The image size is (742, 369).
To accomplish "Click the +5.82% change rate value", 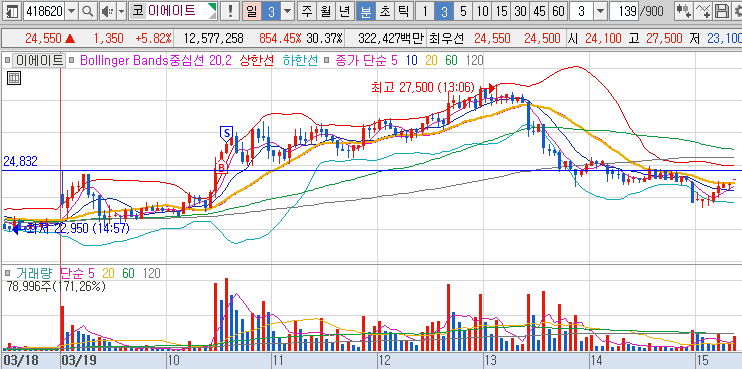I will click(153, 38).
